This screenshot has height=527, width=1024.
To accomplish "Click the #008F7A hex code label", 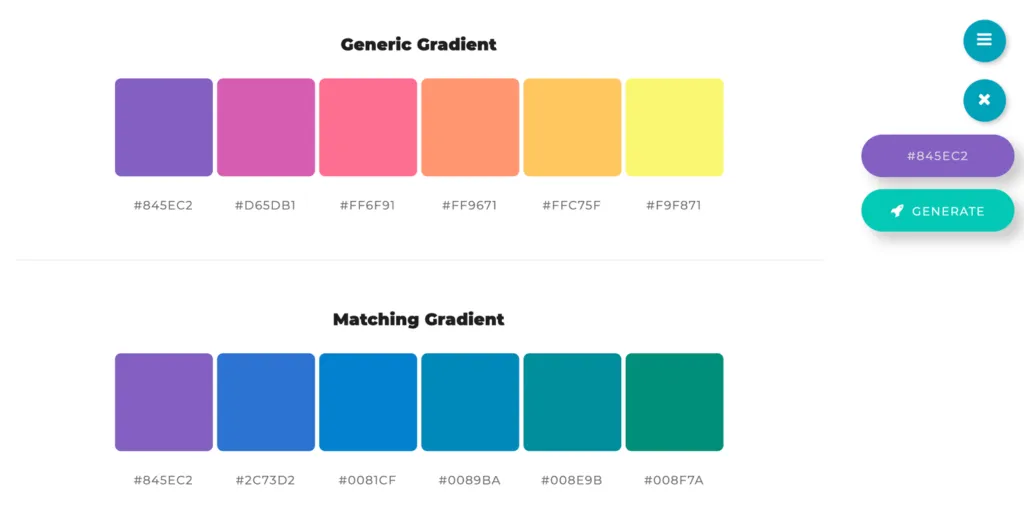I will [673, 480].
